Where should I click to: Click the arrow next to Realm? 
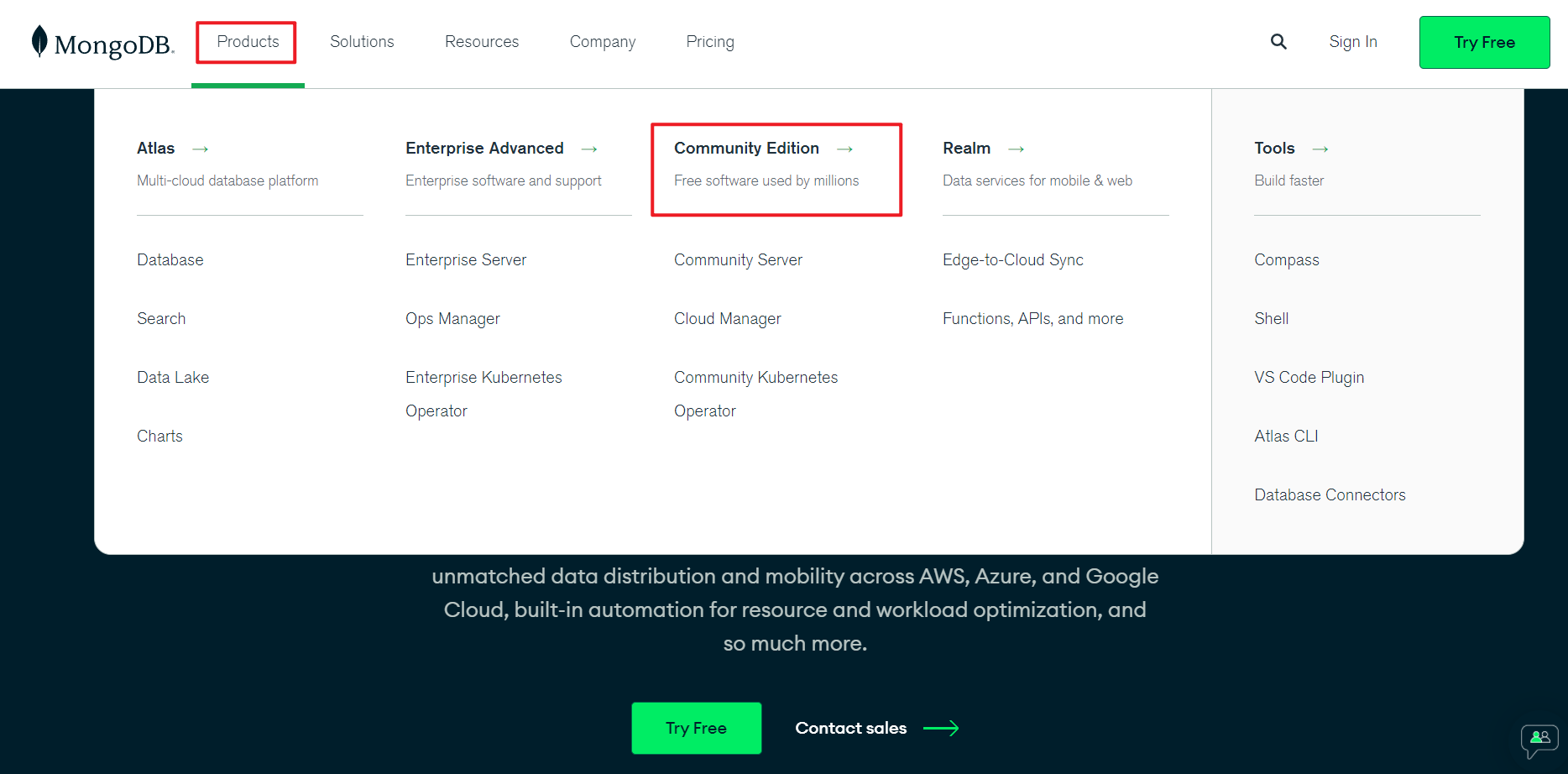(x=1016, y=149)
